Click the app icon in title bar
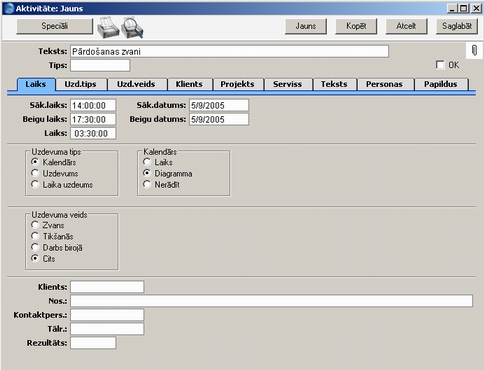The width and height of the screenshot is (484, 370). click(x=9, y=8)
